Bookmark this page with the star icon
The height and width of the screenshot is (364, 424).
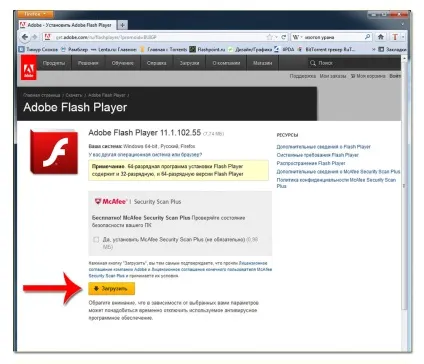coord(269,37)
